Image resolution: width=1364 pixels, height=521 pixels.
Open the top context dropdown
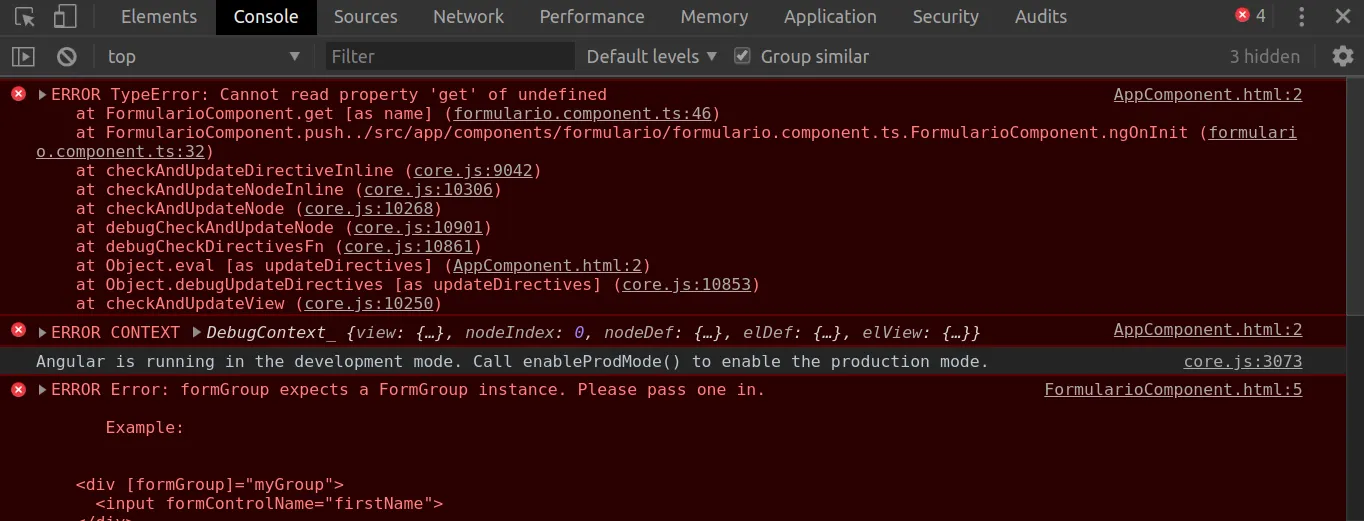pyautogui.click(x=203, y=57)
